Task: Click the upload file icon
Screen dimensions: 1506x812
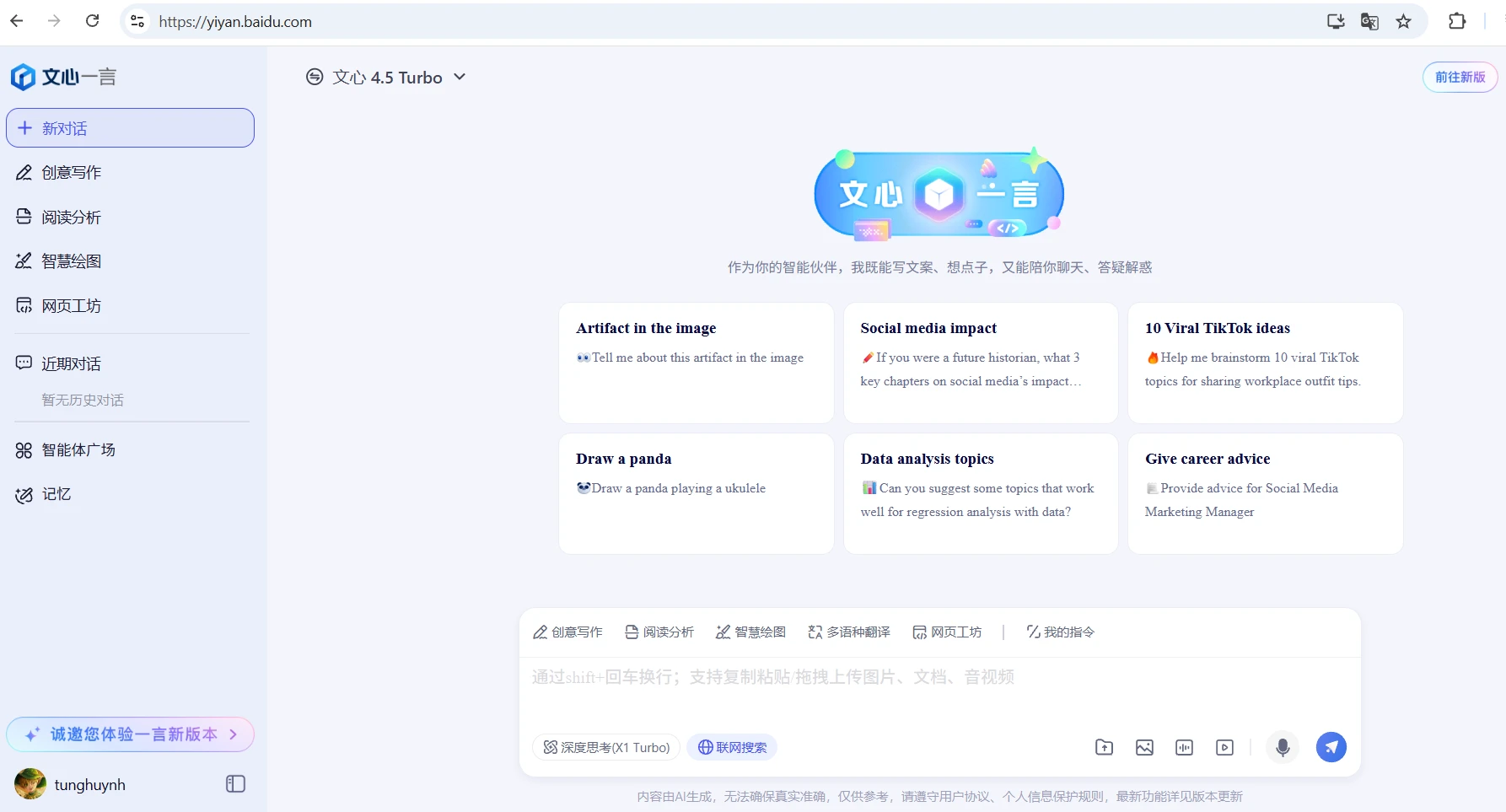Action: click(1104, 747)
